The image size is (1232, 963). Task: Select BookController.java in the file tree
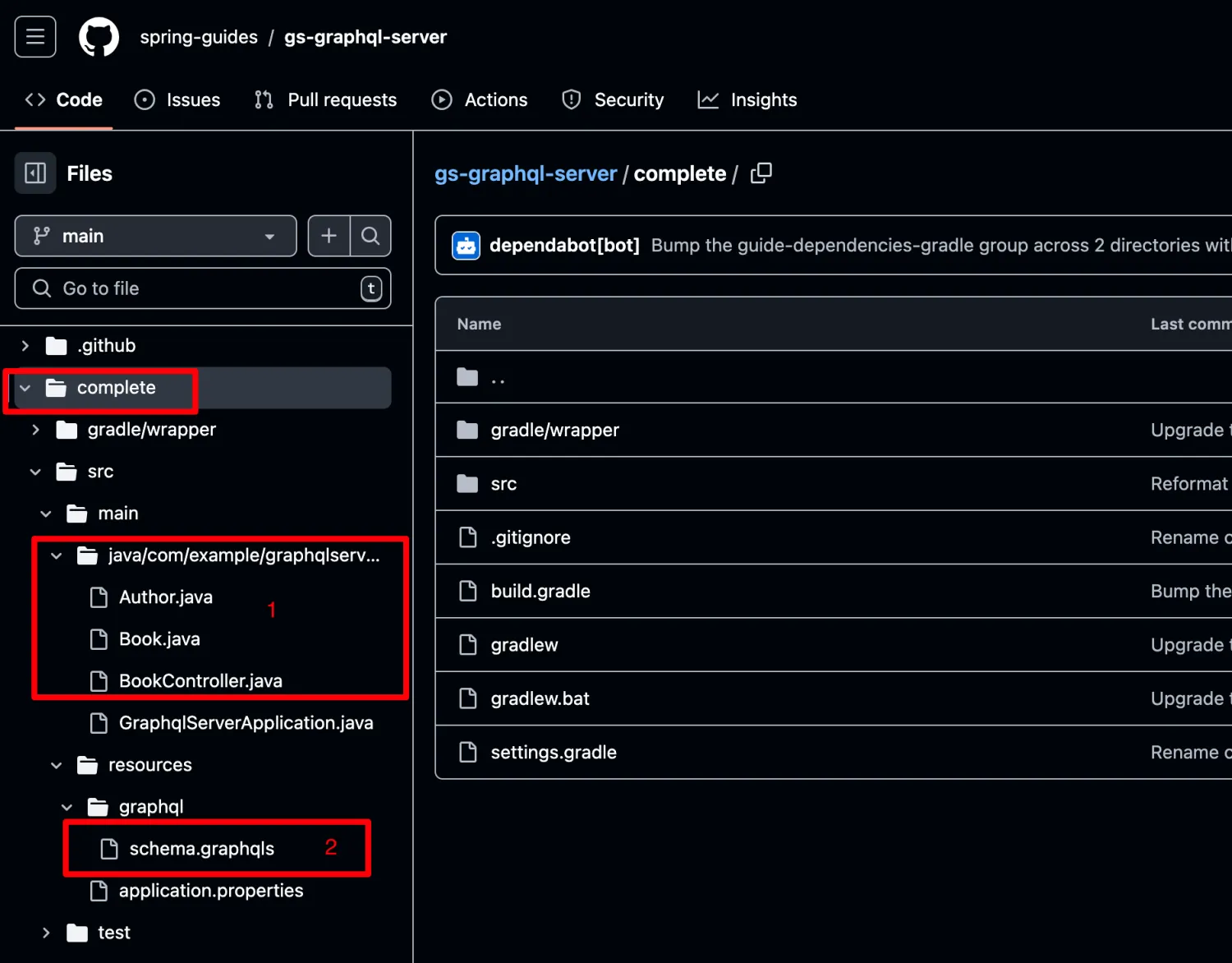(200, 681)
